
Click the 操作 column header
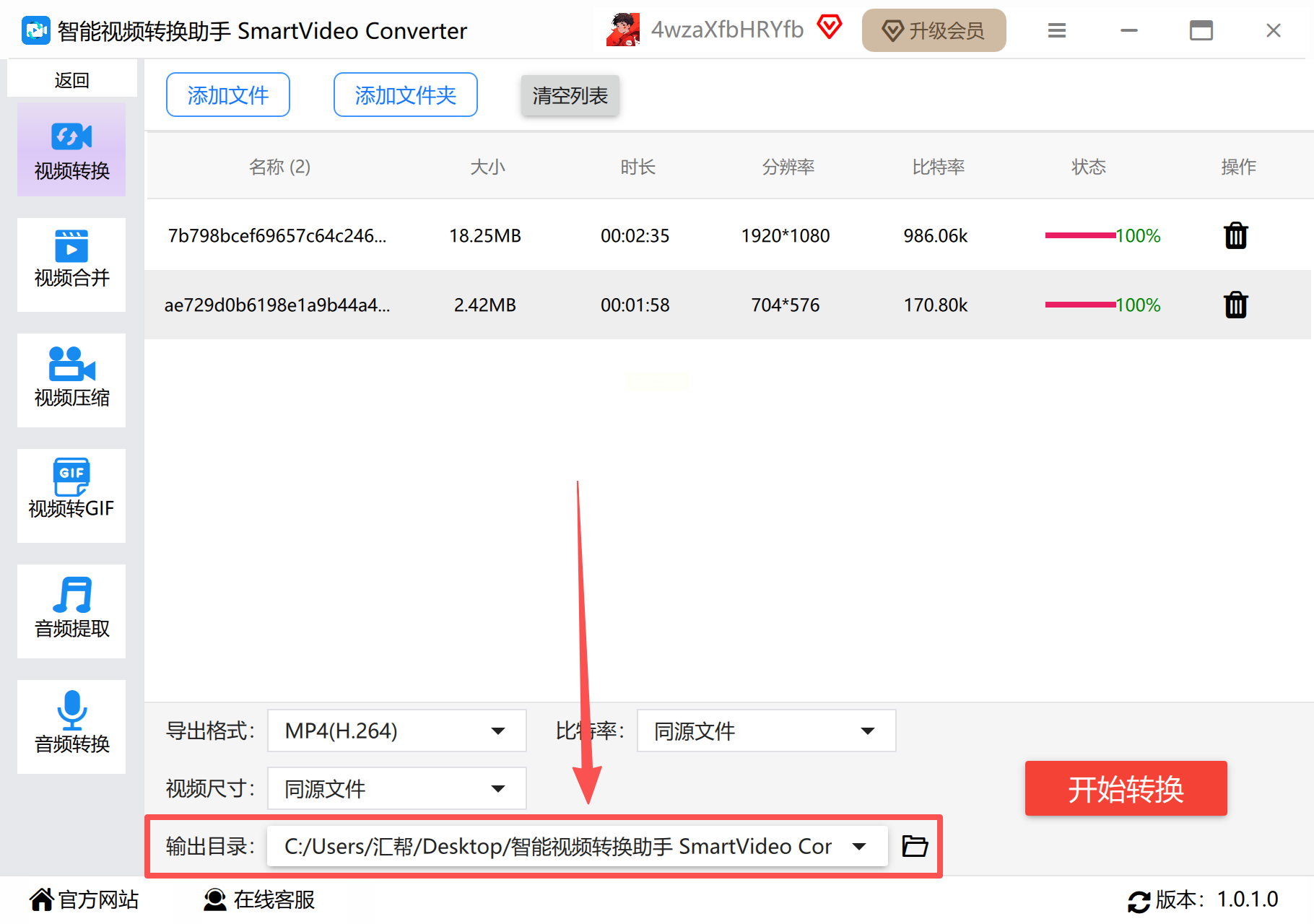(1239, 167)
